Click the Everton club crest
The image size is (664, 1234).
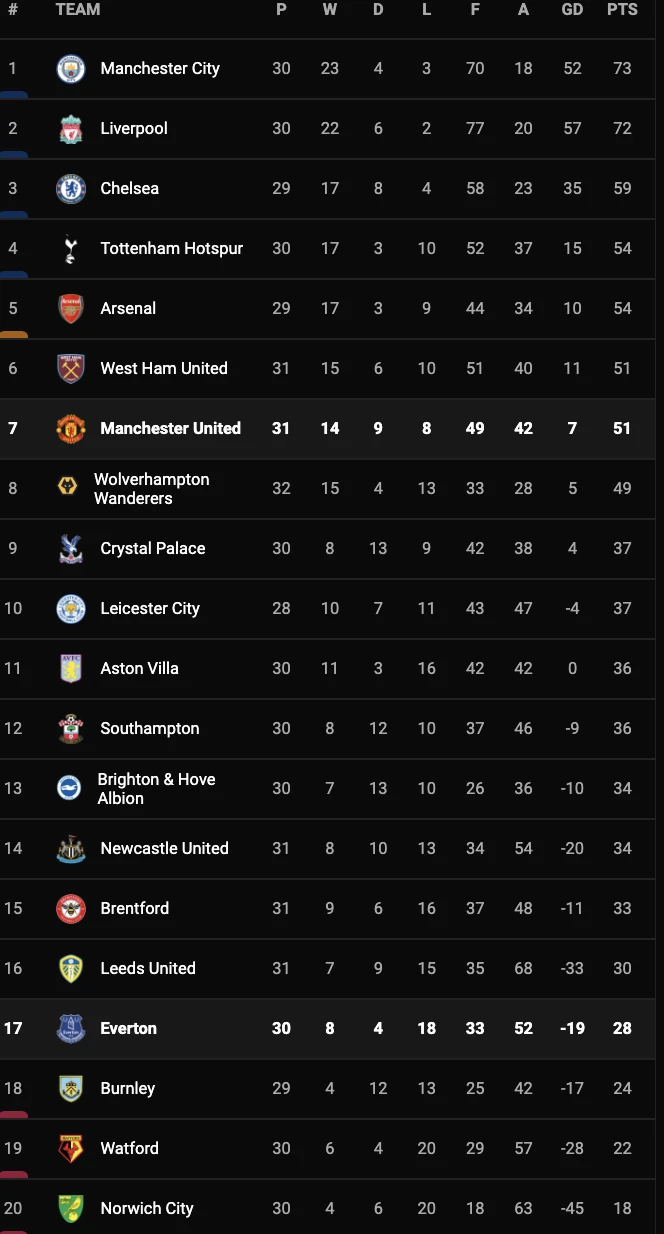pyautogui.click(x=71, y=1029)
